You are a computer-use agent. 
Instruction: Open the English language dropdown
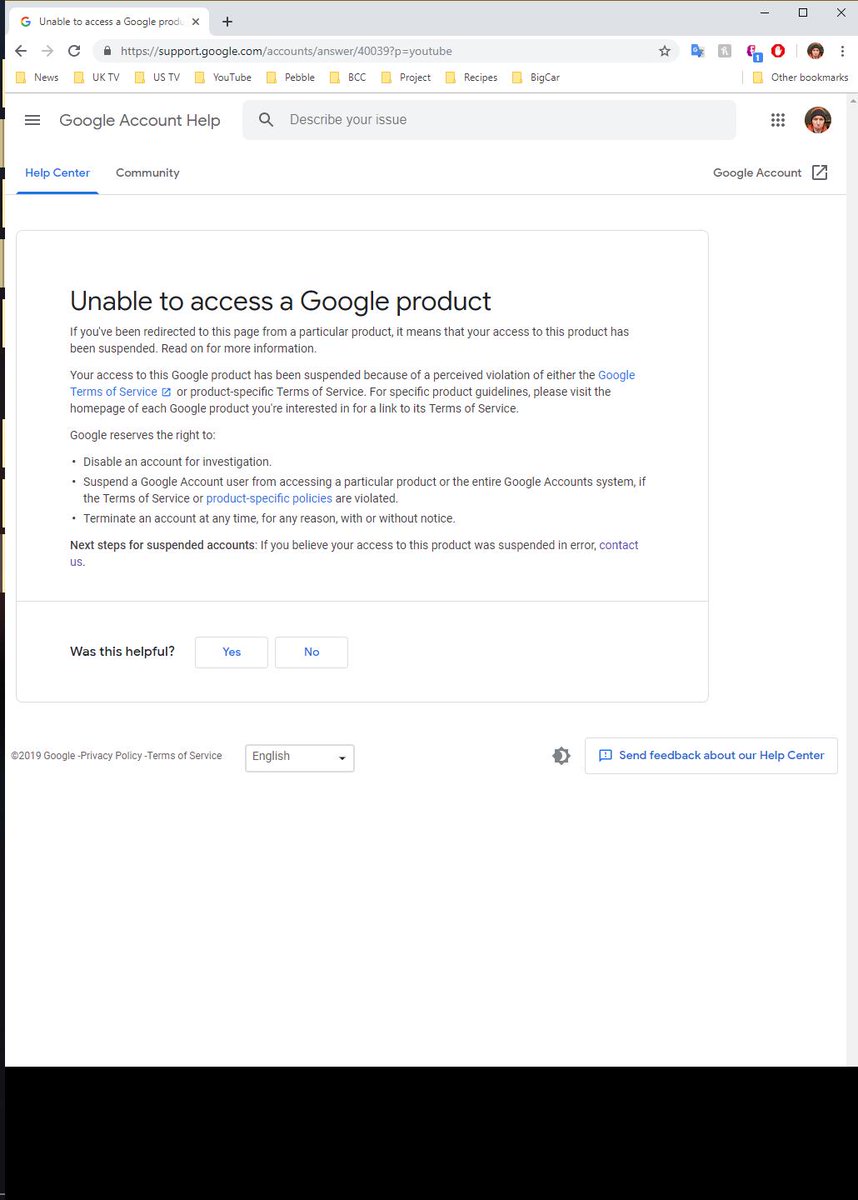(x=300, y=757)
